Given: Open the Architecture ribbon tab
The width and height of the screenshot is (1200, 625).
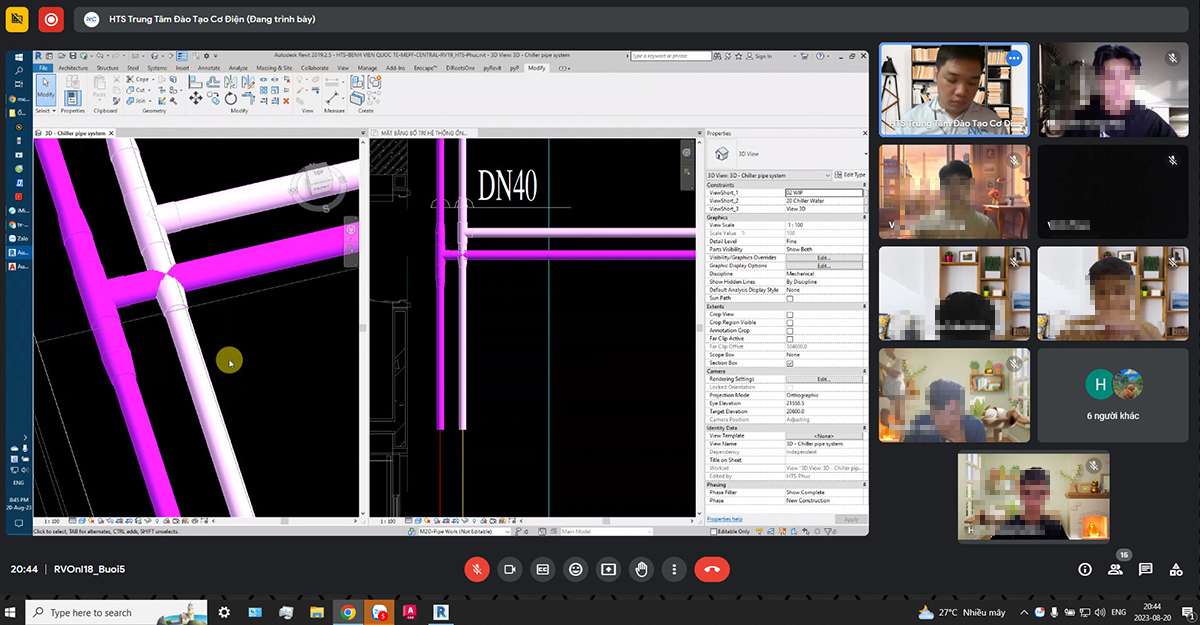Looking at the screenshot, I should [x=73, y=68].
